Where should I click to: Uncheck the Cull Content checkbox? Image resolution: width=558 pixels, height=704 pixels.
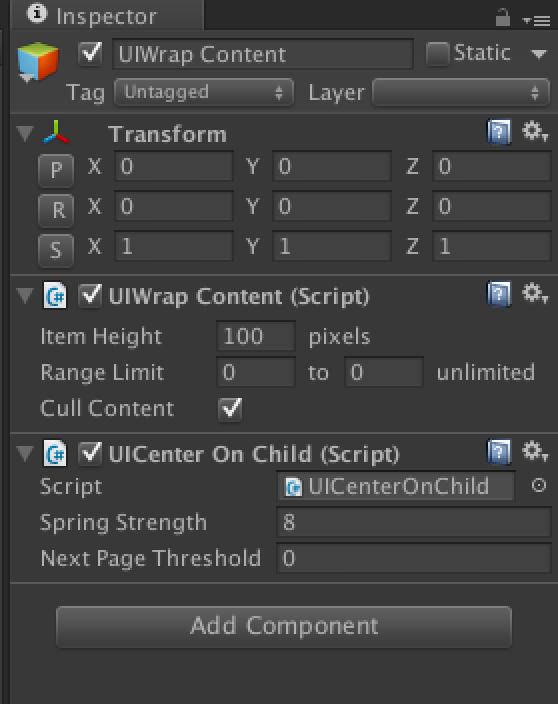pyautogui.click(x=230, y=409)
